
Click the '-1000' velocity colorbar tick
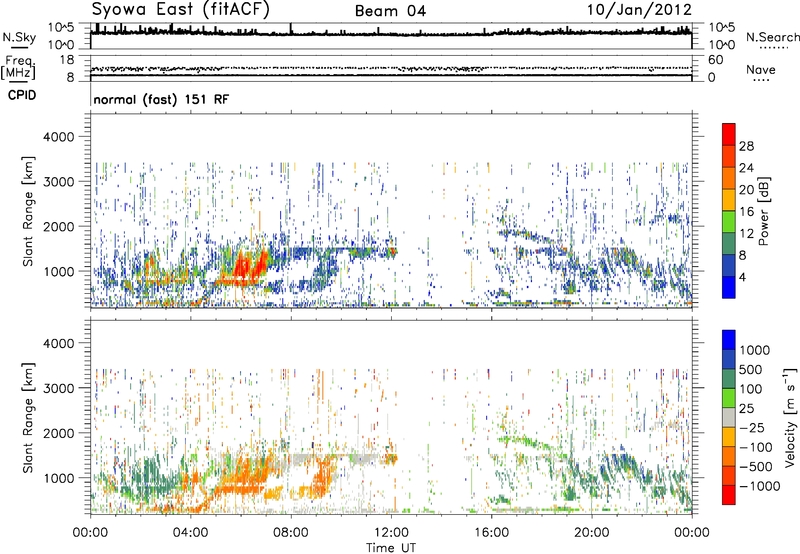(759, 486)
